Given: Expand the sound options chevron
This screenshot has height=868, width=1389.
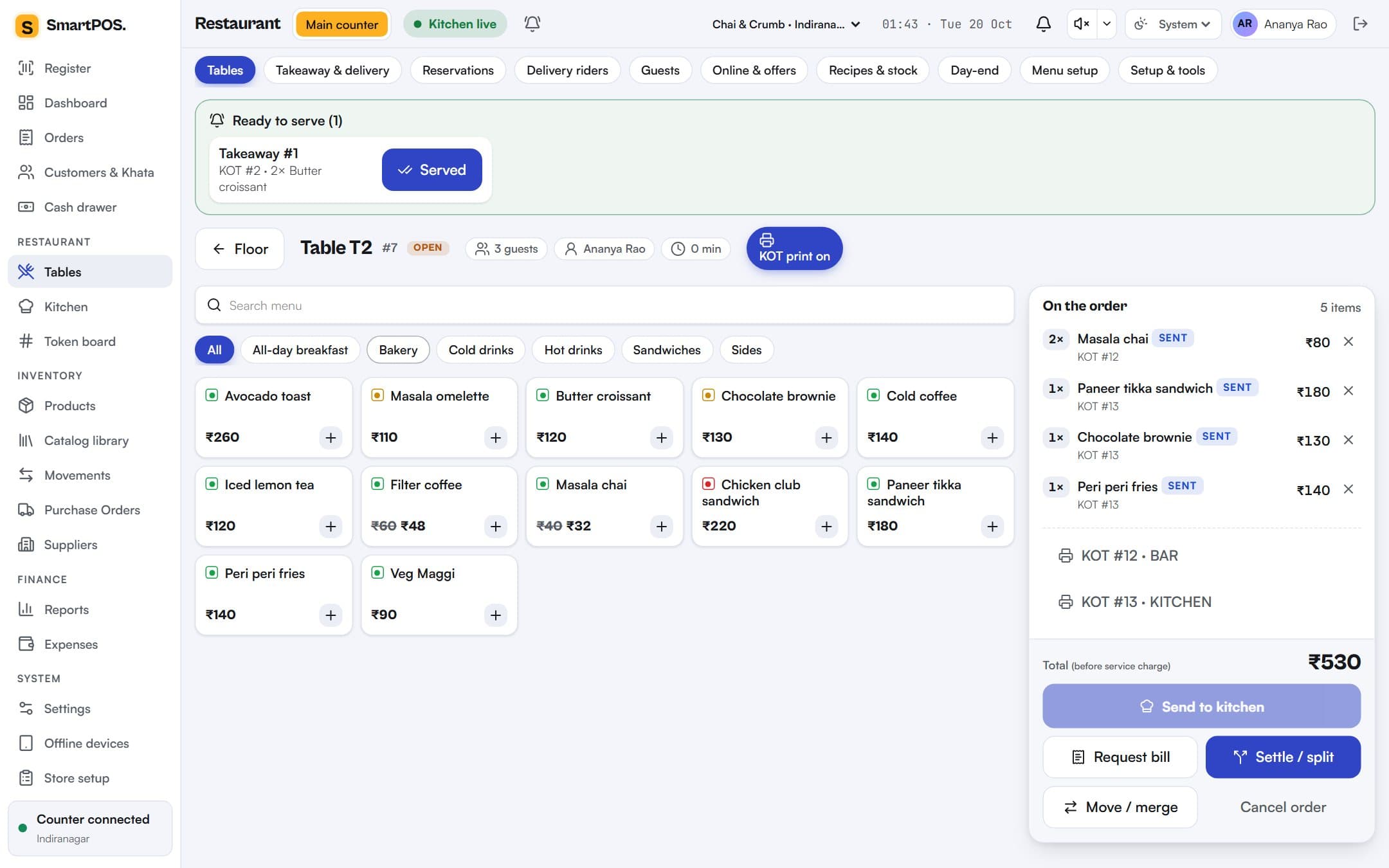Looking at the screenshot, I should (x=1107, y=24).
